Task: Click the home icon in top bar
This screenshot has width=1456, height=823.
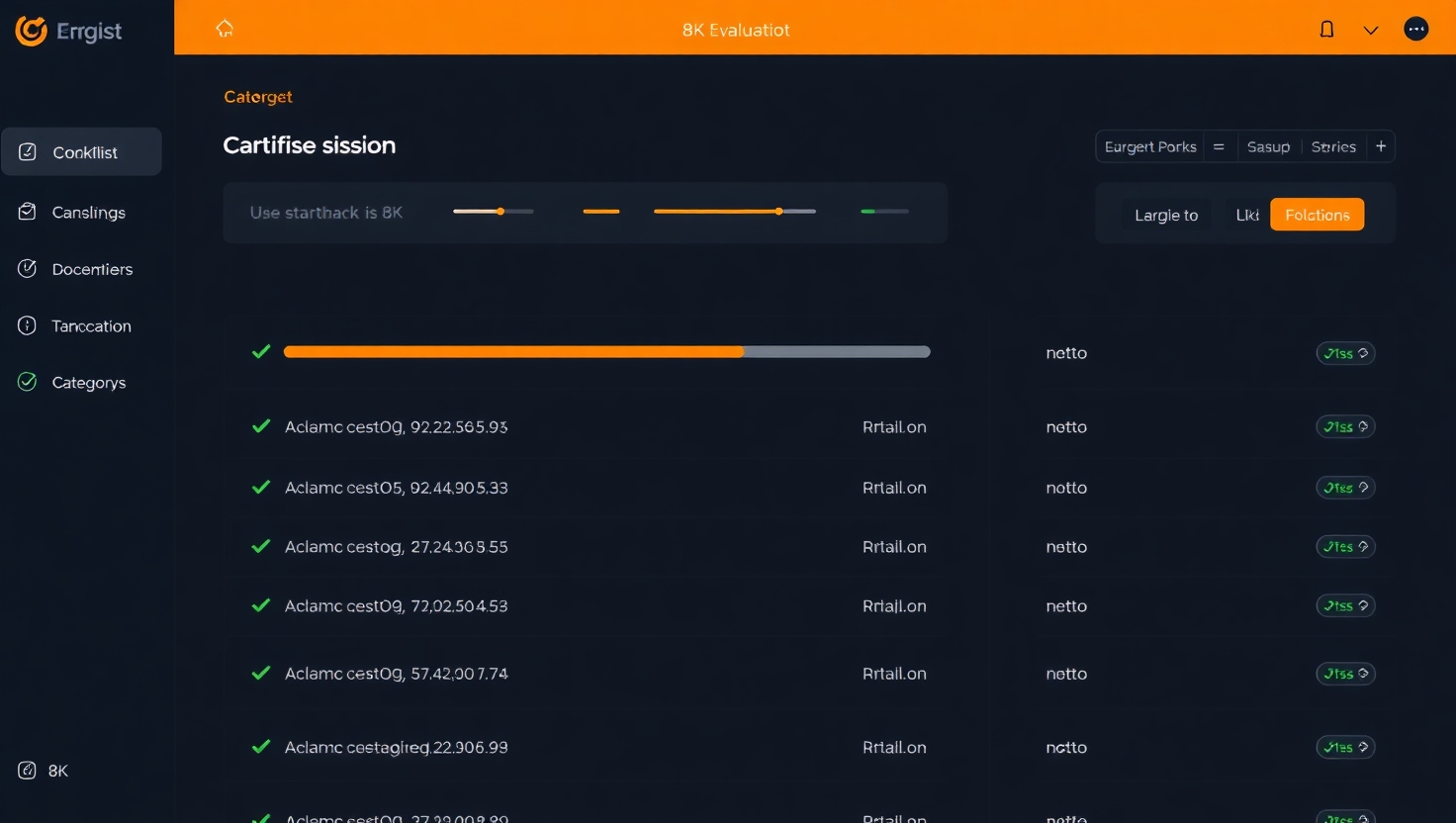Action: pyautogui.click(x=225, y=29)
